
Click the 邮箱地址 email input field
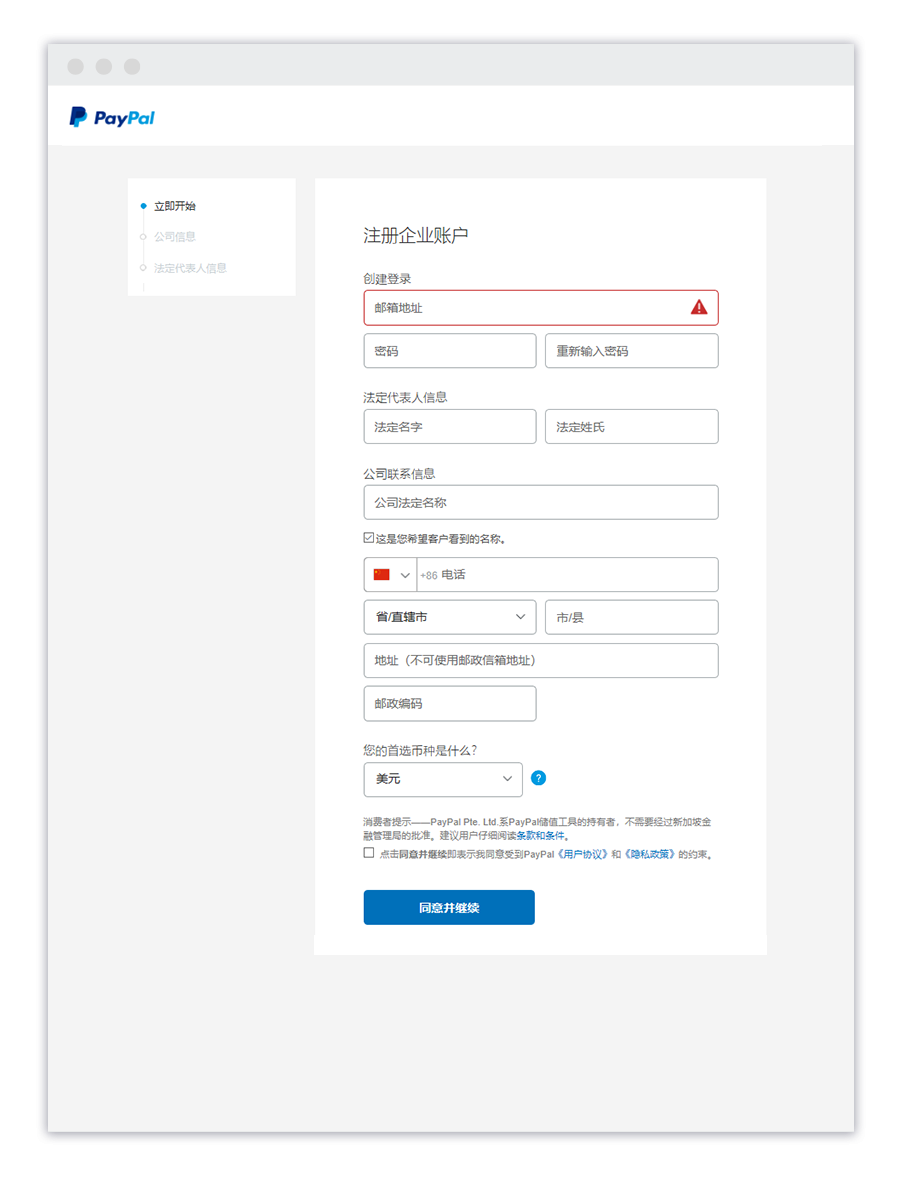pos(500,307)
